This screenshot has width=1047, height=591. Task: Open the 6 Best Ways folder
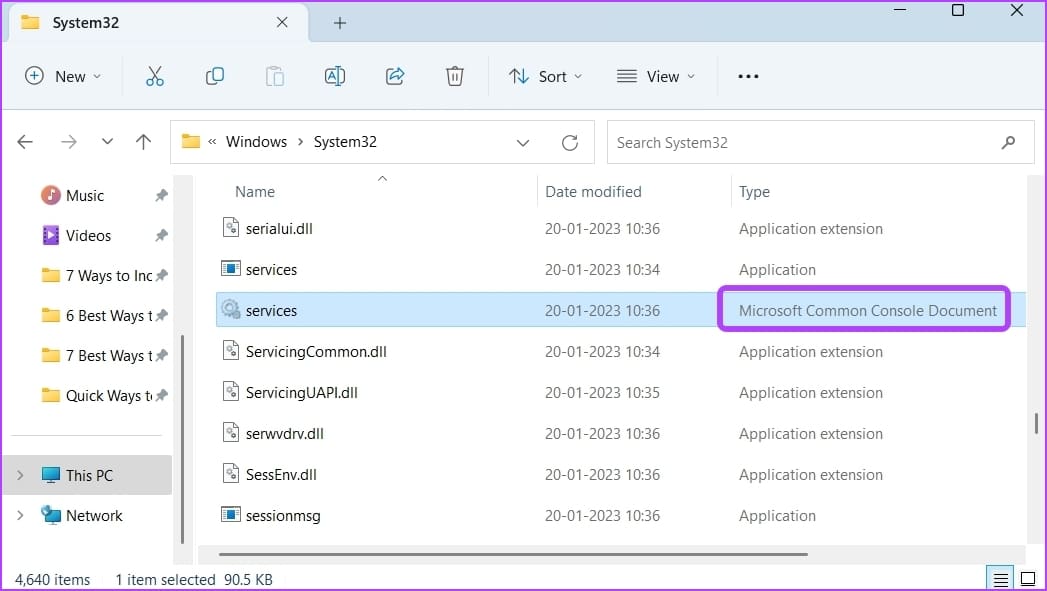(x=109, y=315)
